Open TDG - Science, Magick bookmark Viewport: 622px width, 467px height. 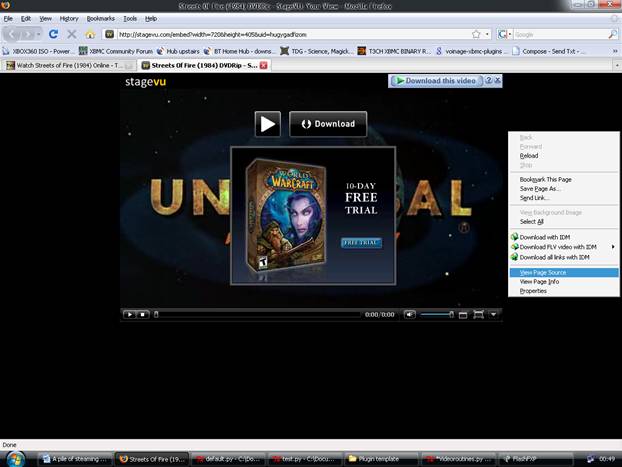point(316,51)
